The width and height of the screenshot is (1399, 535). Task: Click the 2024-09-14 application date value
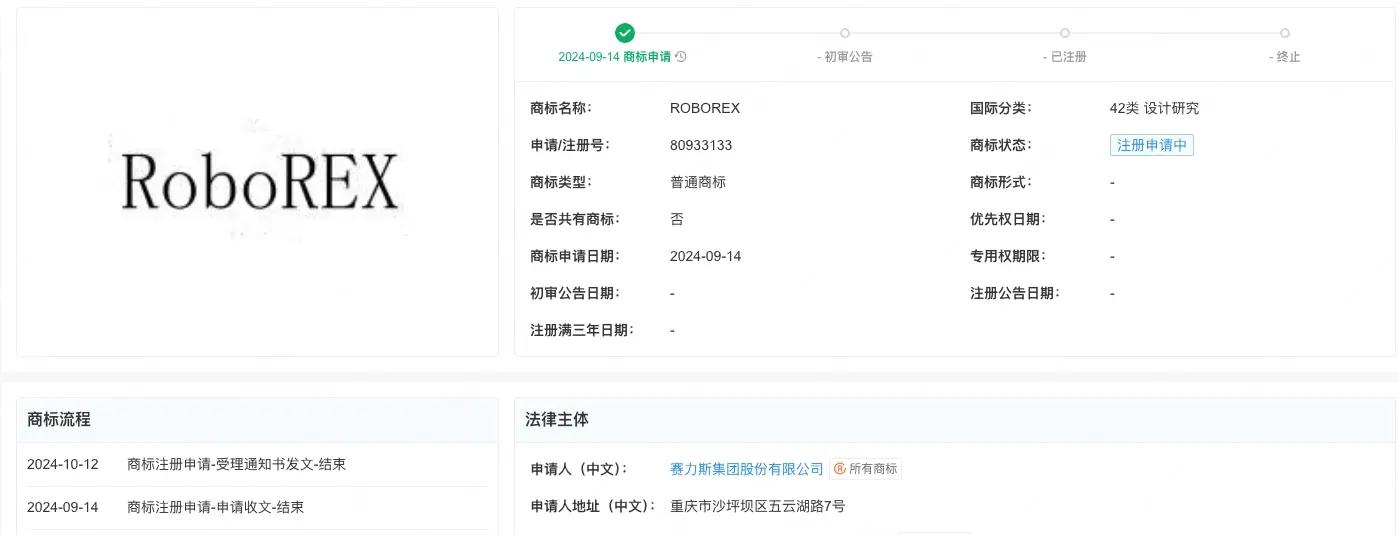706,256
